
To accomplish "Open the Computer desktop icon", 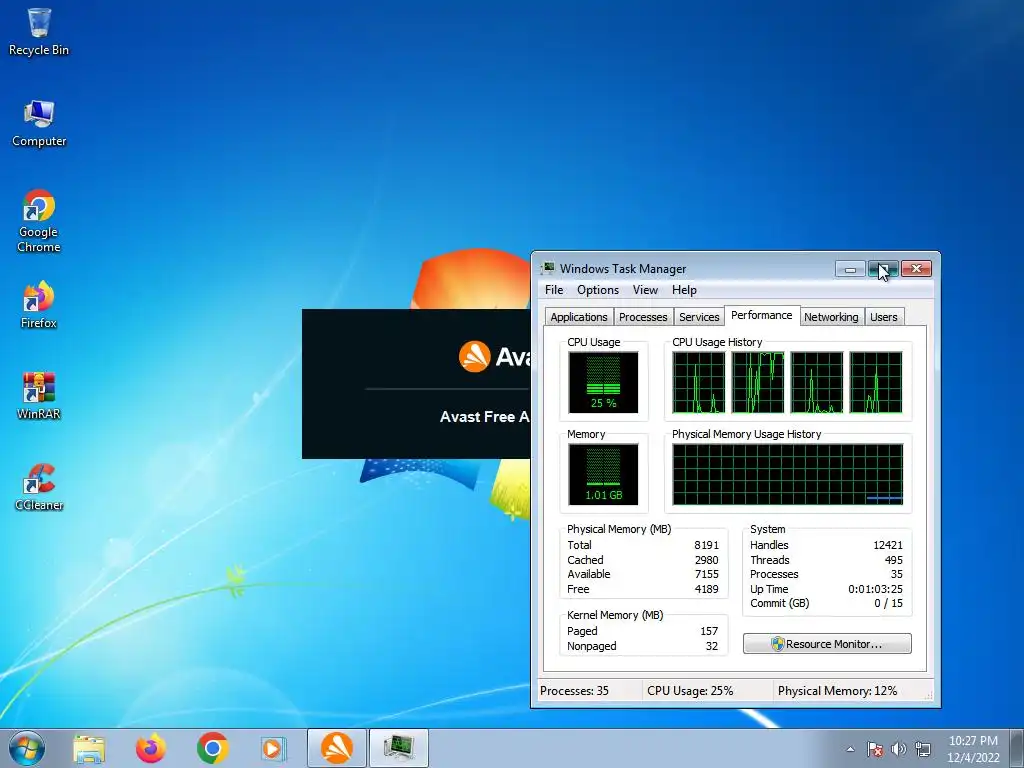I will [x=39, y=123].
